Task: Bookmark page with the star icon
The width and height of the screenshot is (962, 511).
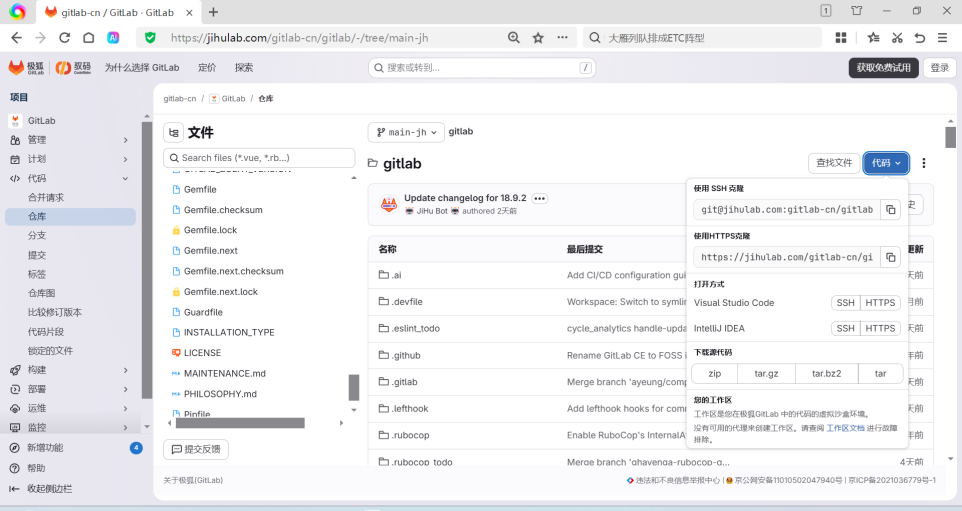Action: [x=538, y=37]
